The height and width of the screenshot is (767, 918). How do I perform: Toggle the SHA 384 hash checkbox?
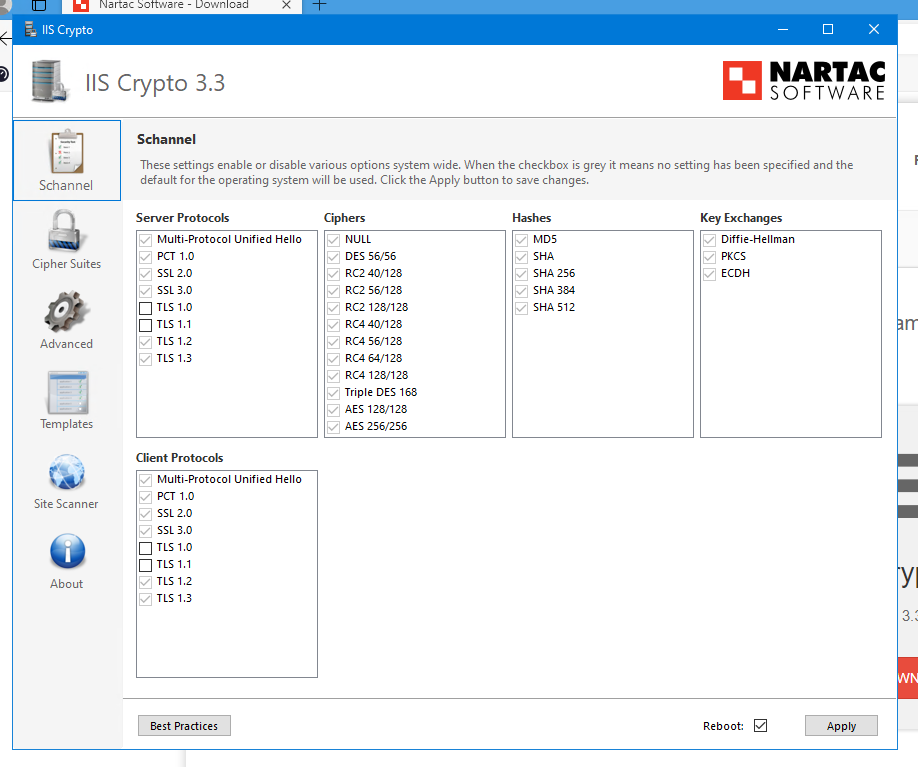click(522, 291)
